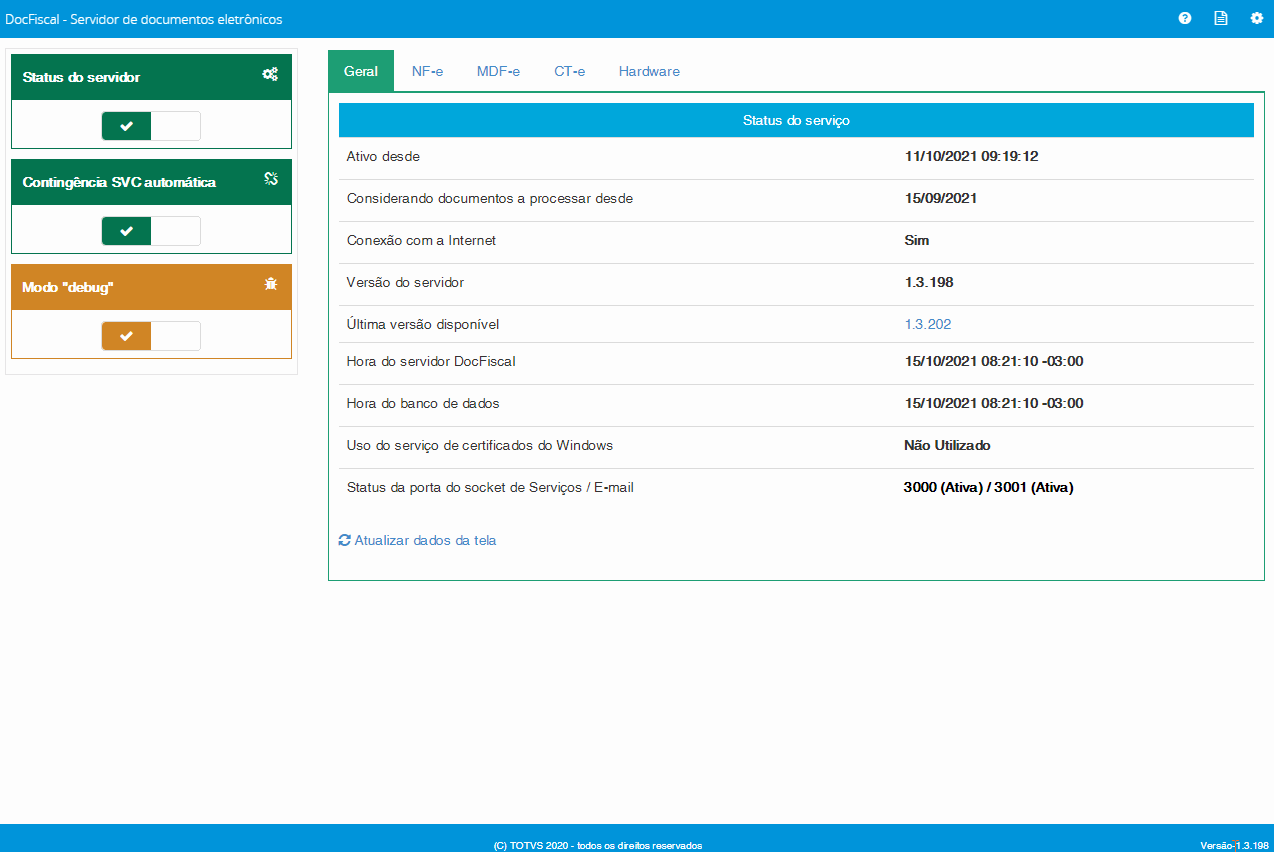Open the CT-e tab
Screen dimensions: 1274x852
(570, 71)
